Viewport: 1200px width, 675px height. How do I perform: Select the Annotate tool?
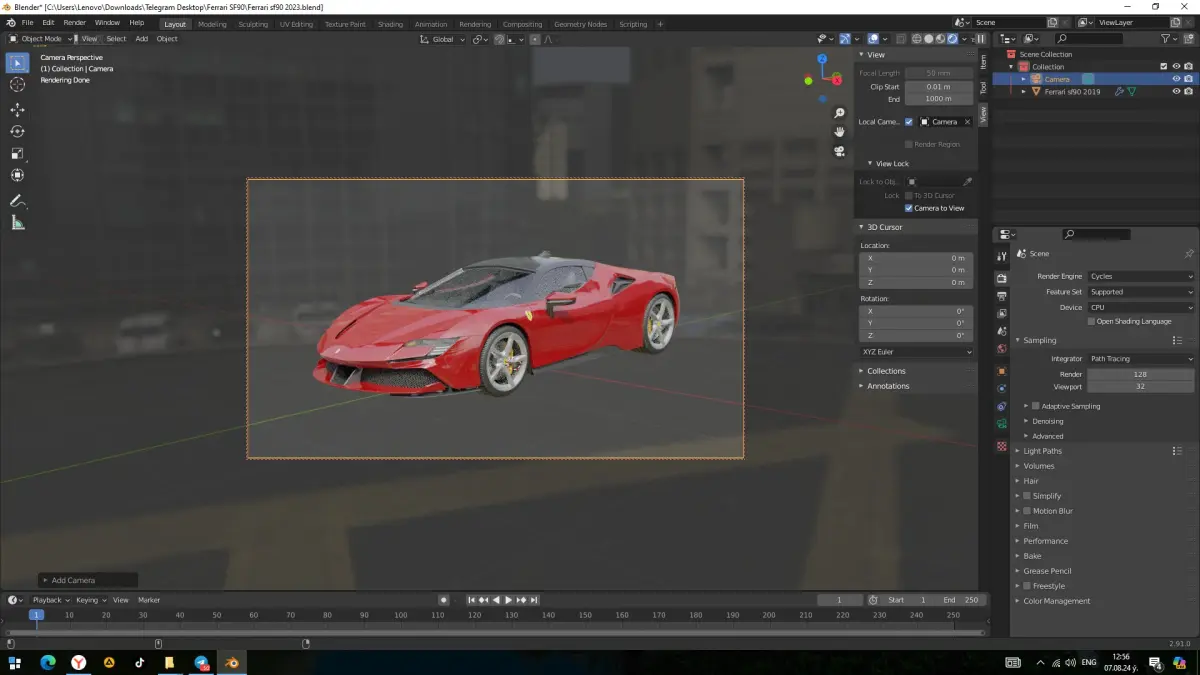pos(17,201)
